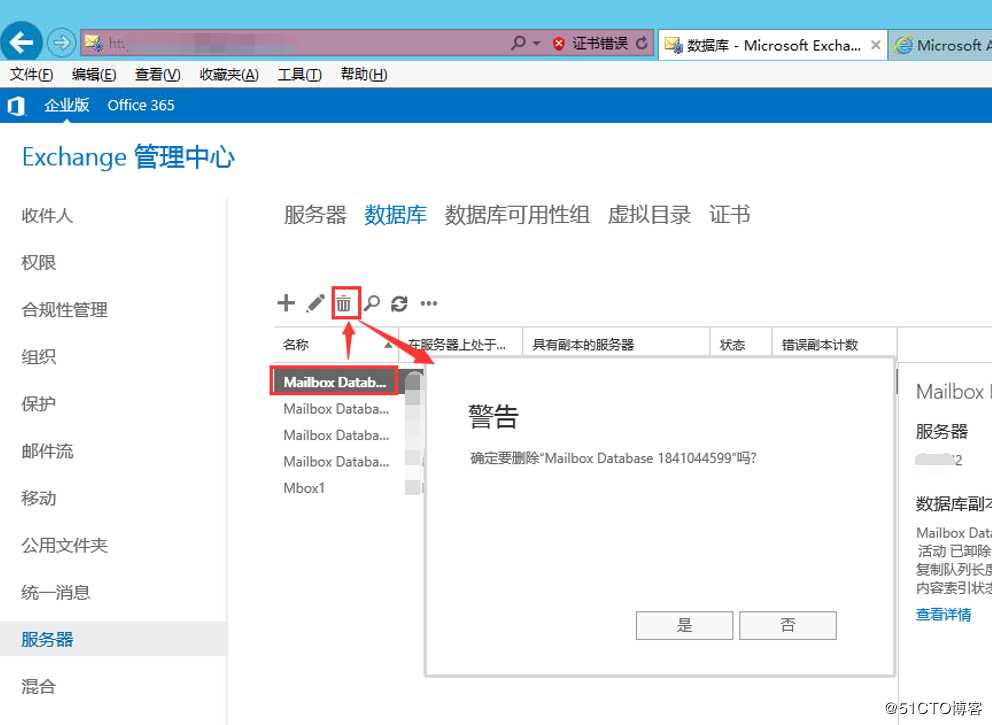Click the Office logo icon
The width and height of the screenshot is (992, 725).
coord(16,106)
